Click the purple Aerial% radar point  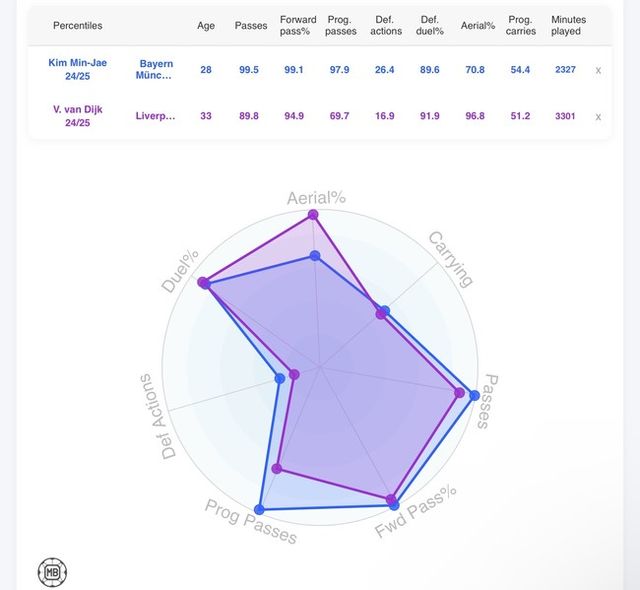click(x=314, y=214)
